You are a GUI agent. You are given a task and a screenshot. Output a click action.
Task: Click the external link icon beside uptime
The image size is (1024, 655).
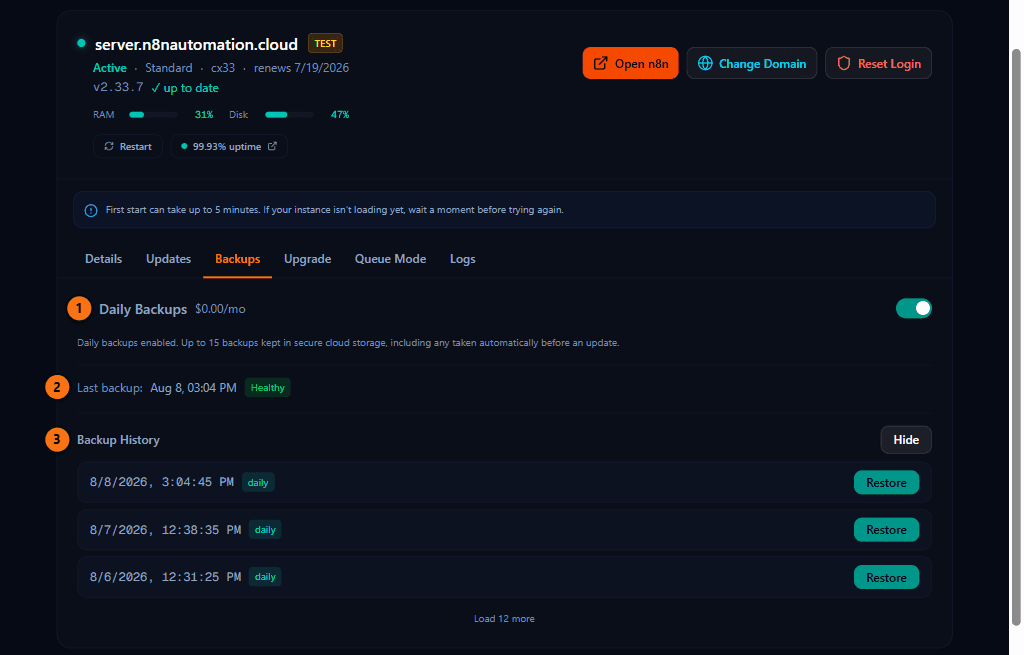coord(272,146)
